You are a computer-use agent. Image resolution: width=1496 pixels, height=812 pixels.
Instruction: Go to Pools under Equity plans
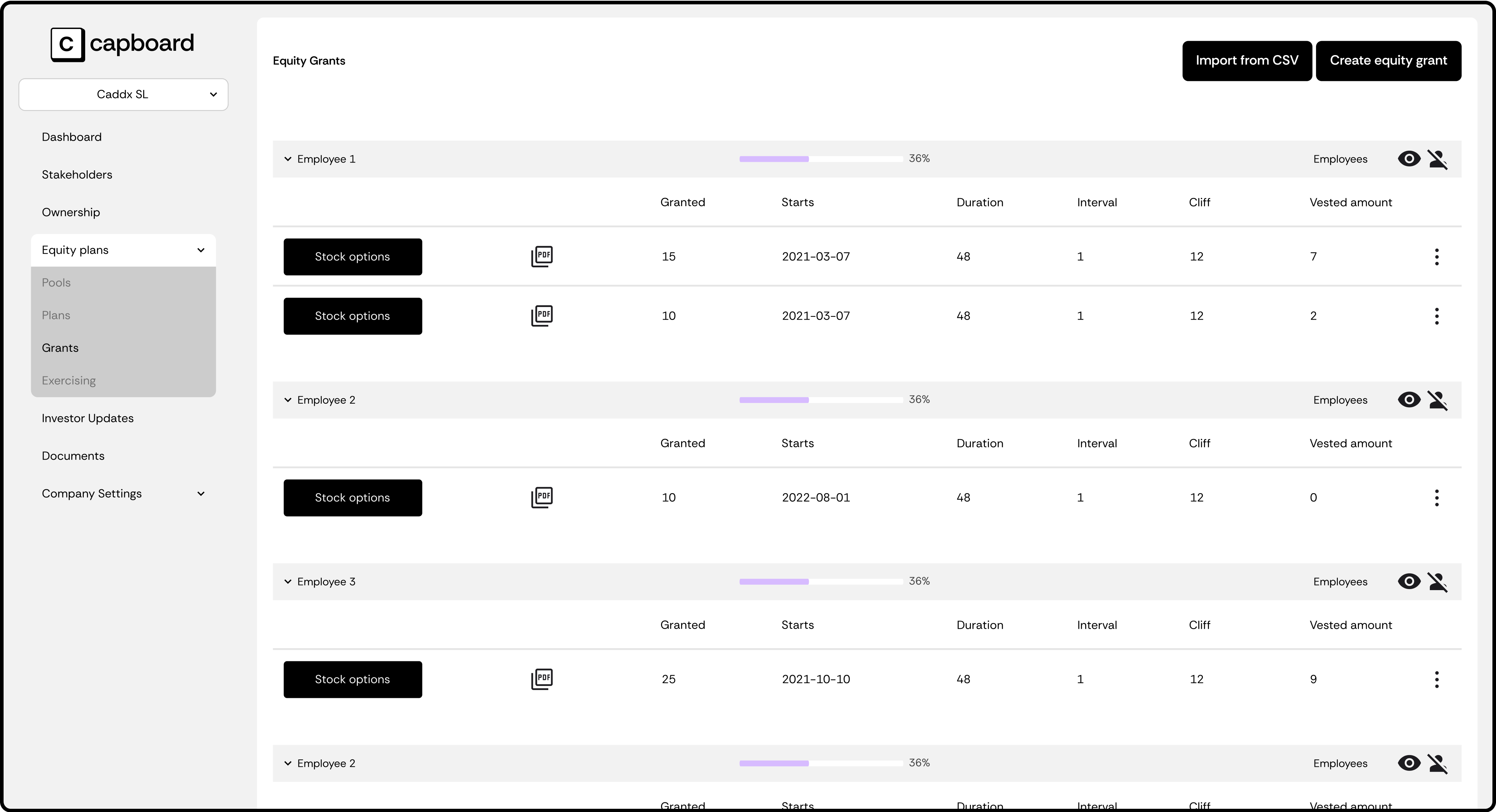tap(56, 283)
